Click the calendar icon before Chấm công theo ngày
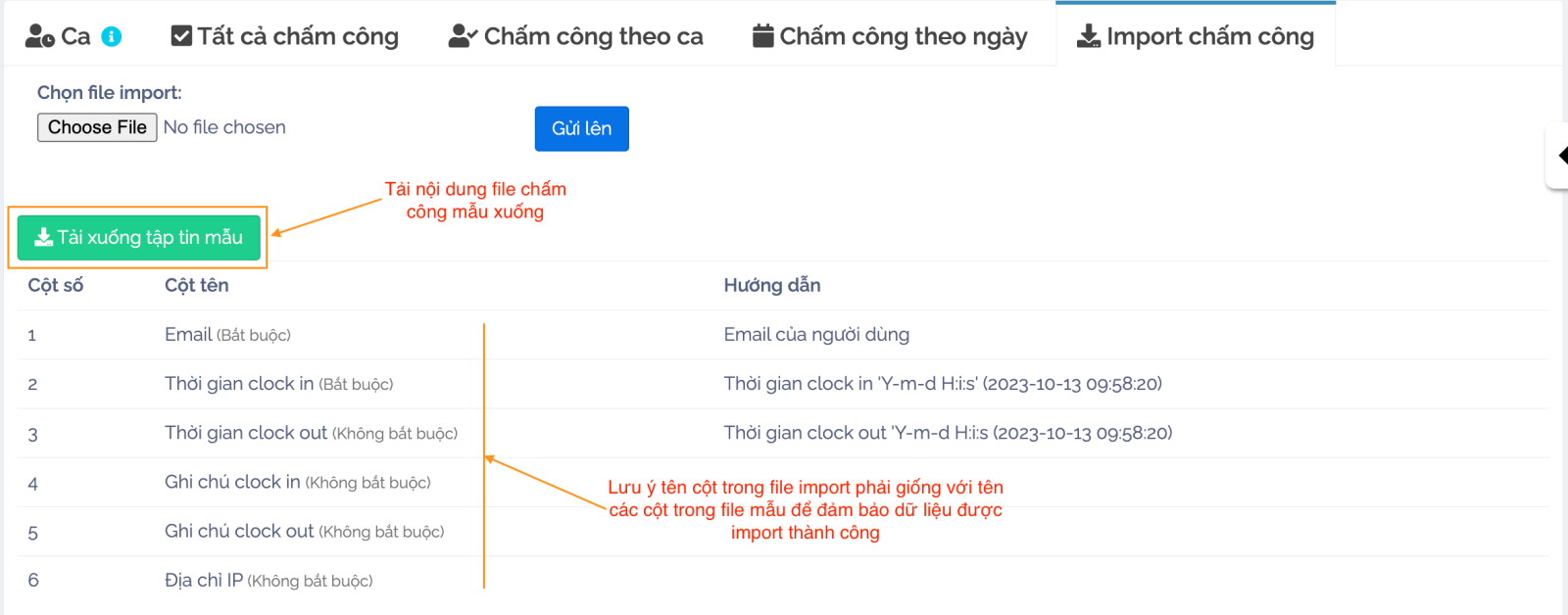 762,36
